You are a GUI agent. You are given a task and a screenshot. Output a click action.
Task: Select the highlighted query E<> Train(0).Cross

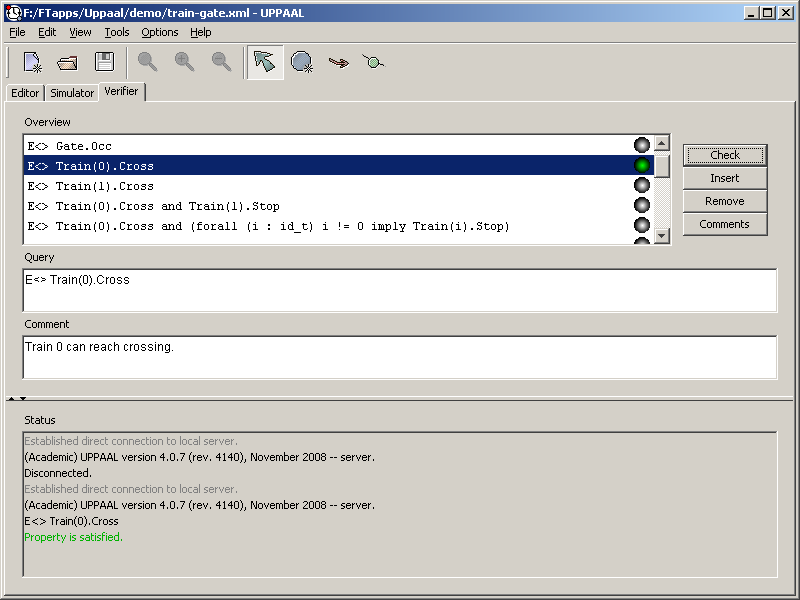pos(338,166)
